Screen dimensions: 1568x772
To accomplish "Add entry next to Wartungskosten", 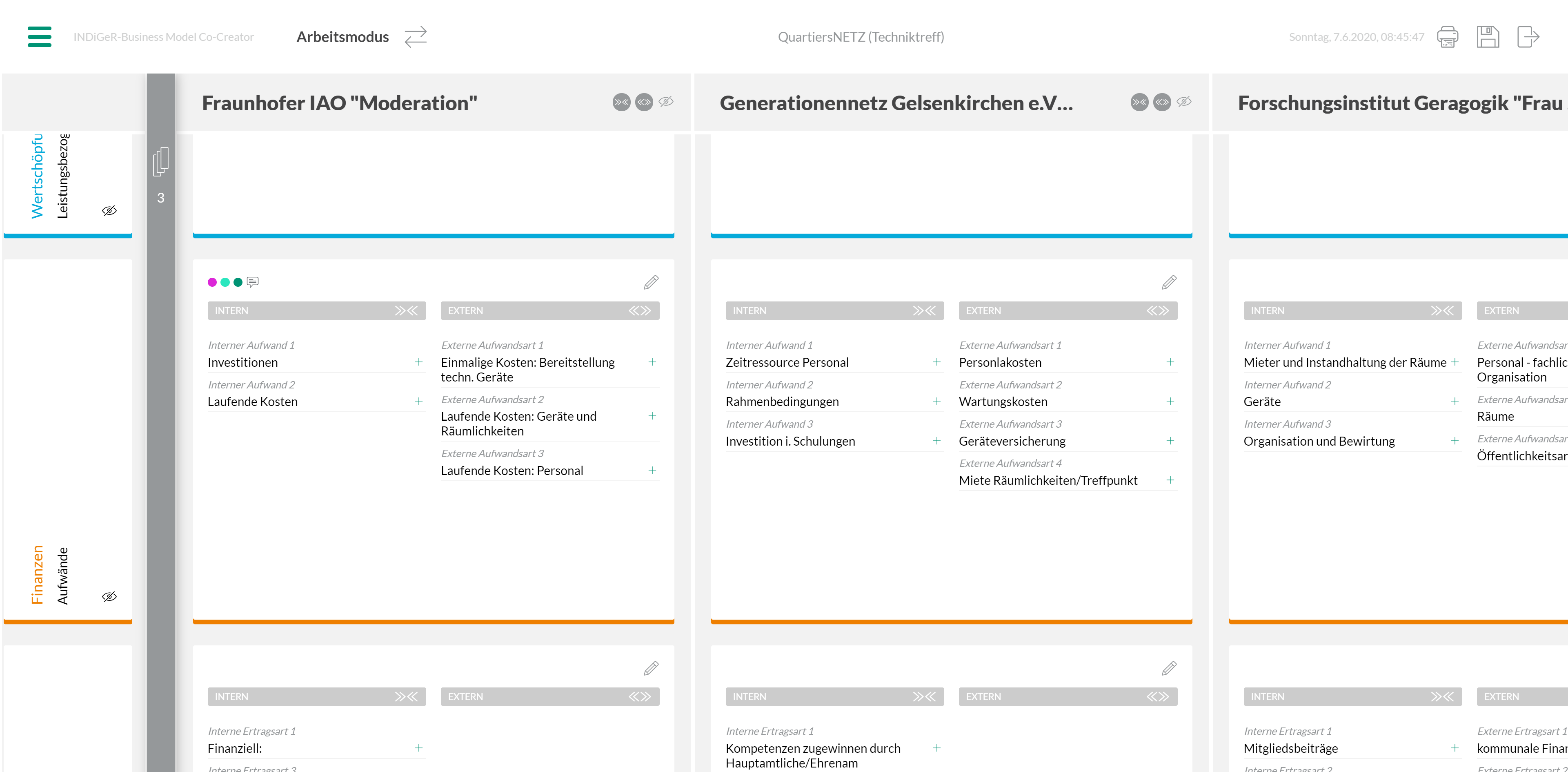I will [x=1170, y=401].
